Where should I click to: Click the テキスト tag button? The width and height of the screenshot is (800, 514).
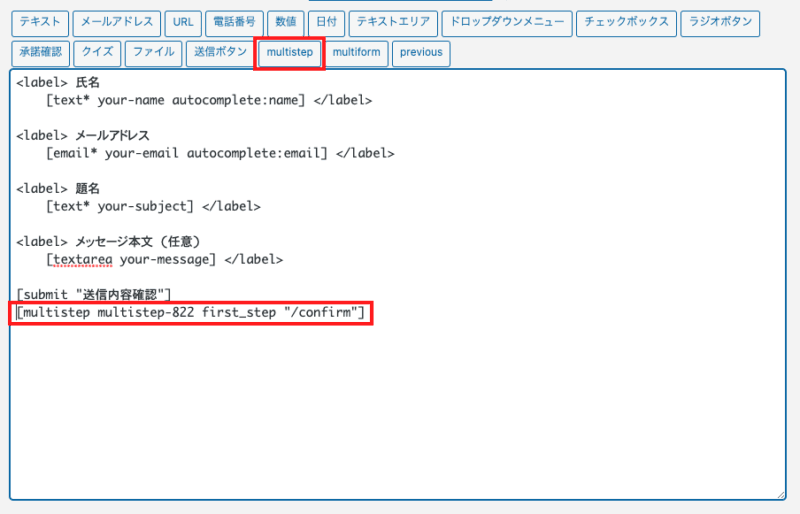(40, 23)
